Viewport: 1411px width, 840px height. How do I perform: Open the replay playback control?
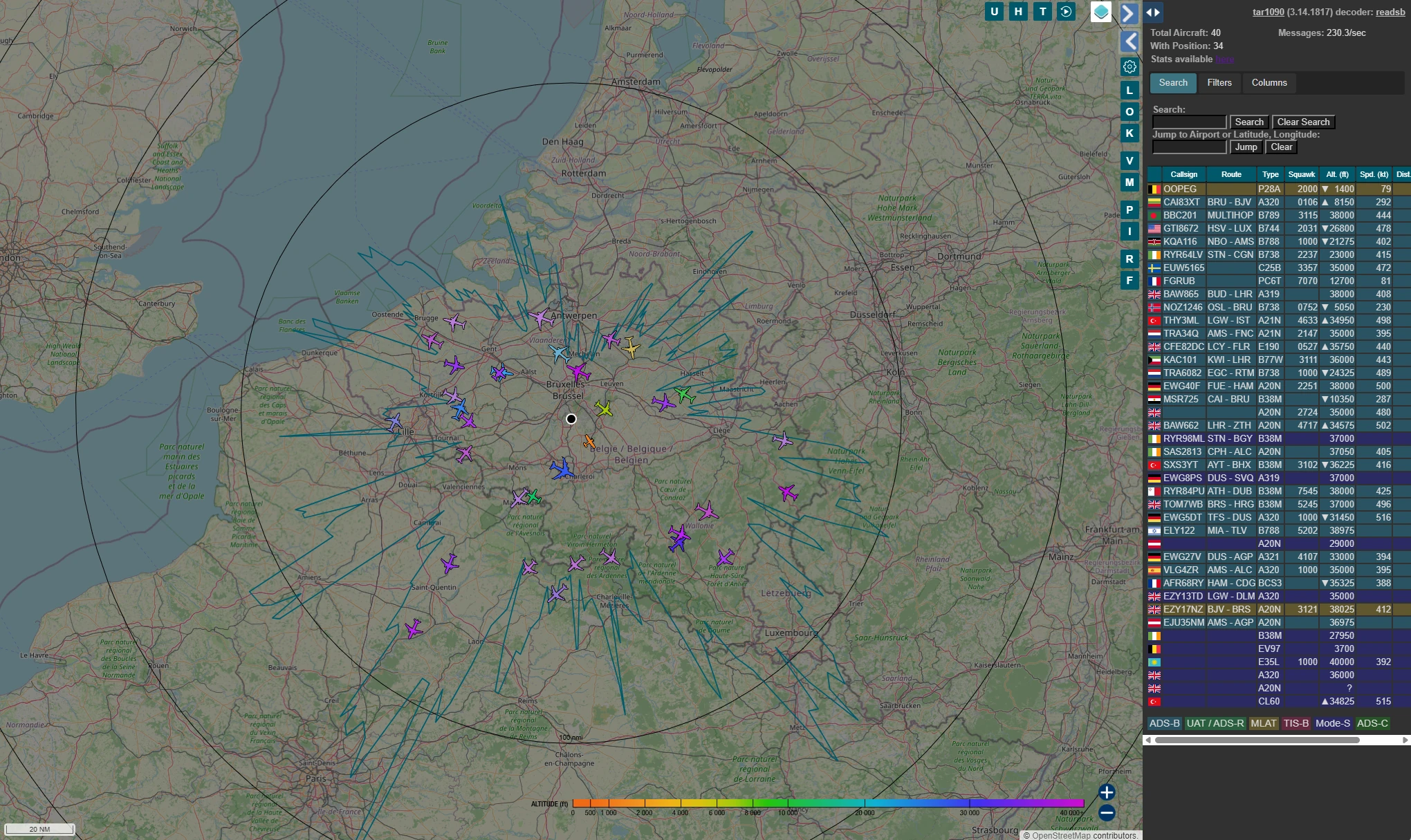click(x=1067, y=11)
